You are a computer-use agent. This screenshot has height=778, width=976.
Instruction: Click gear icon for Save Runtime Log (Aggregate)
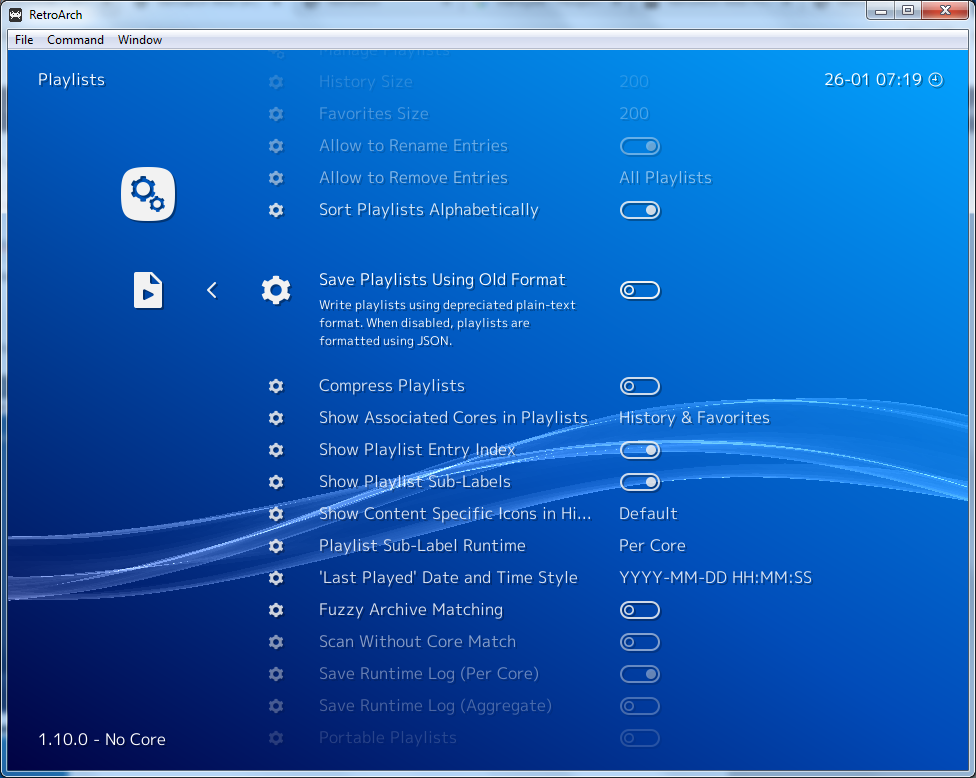point(276,706)
